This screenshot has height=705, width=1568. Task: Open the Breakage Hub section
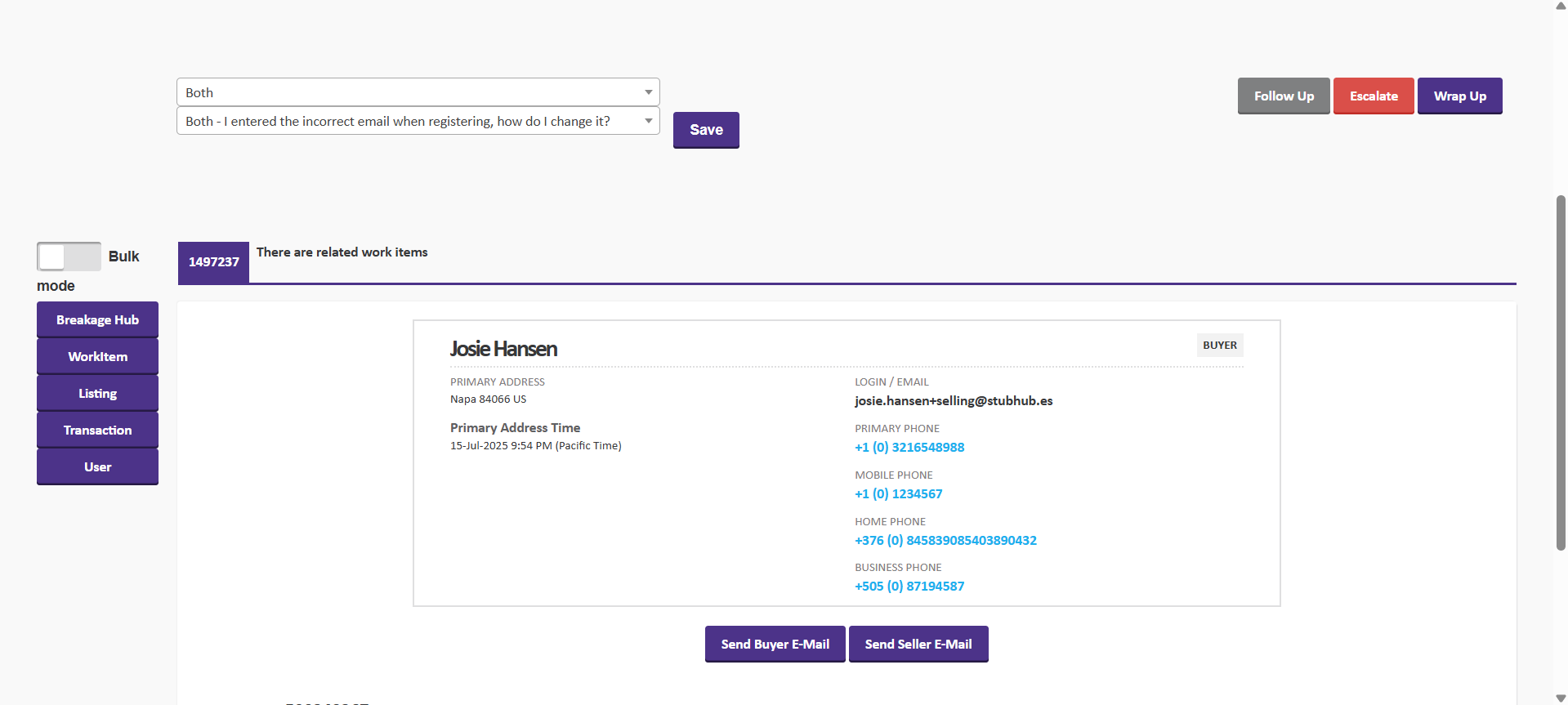point(97,319)
